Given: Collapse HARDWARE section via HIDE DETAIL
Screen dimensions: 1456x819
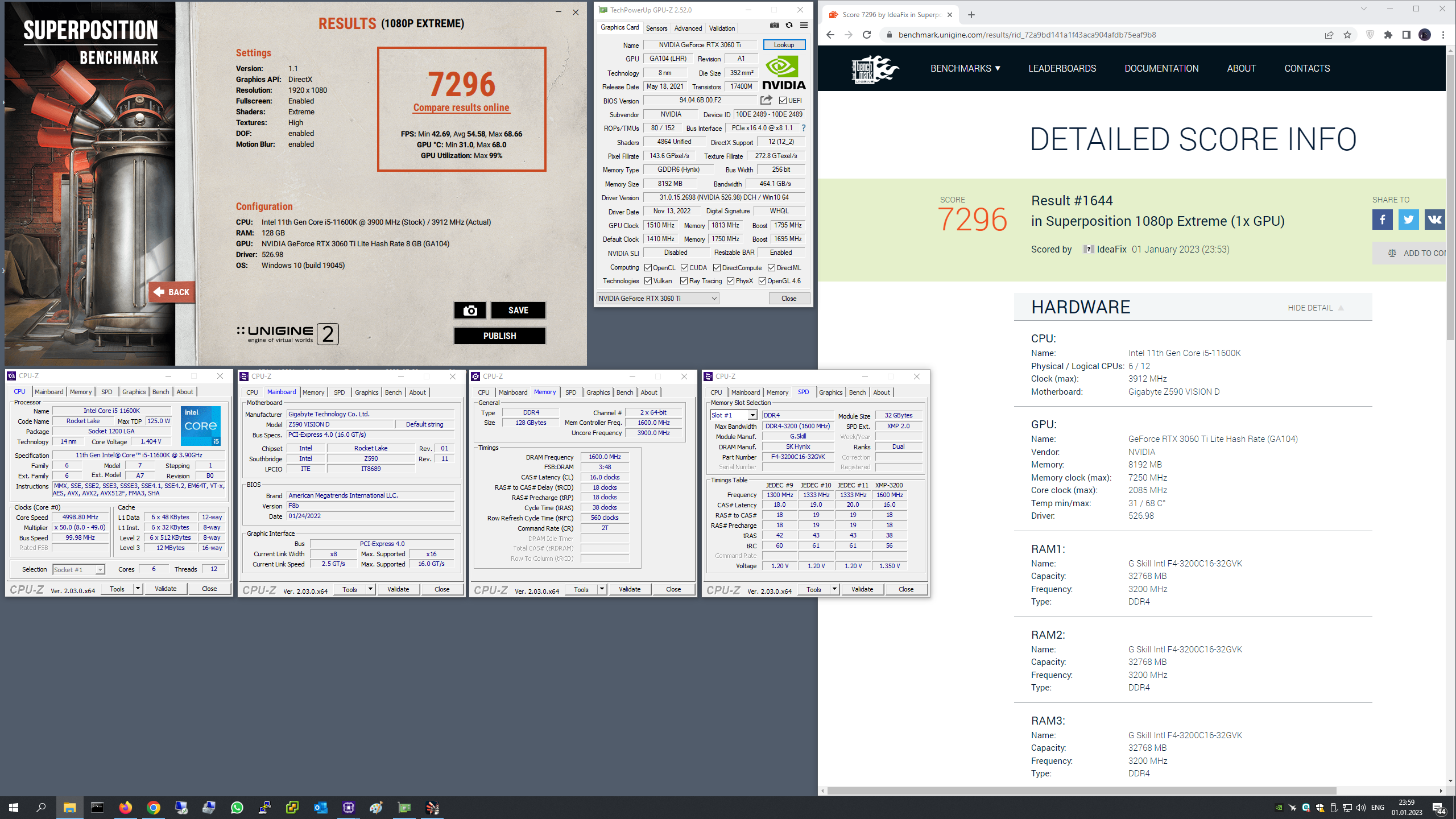Looking at the screenshot, I should [x=1316, y=308].
